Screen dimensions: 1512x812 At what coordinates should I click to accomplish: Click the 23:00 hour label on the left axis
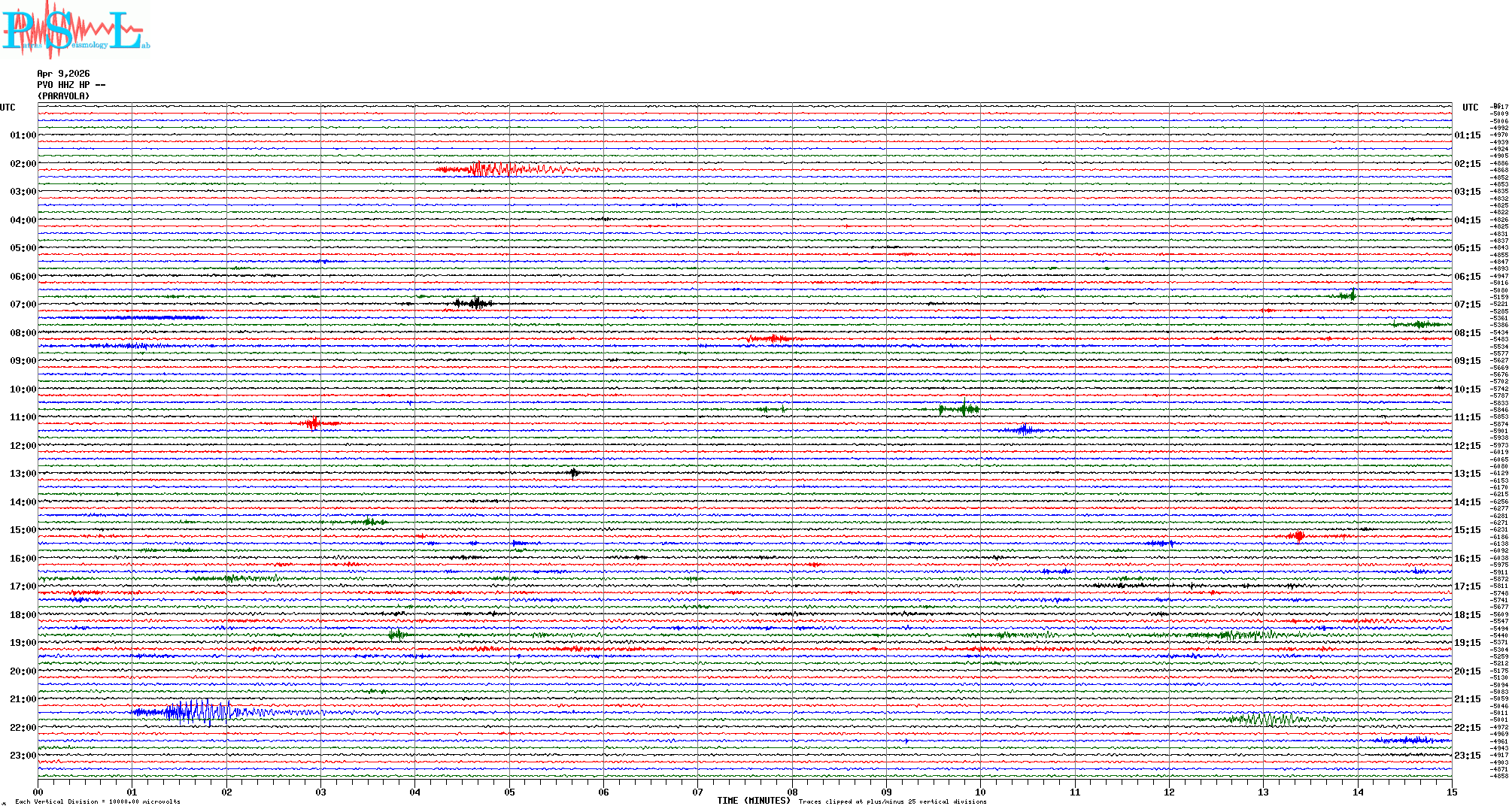click(x=23, y=756)
